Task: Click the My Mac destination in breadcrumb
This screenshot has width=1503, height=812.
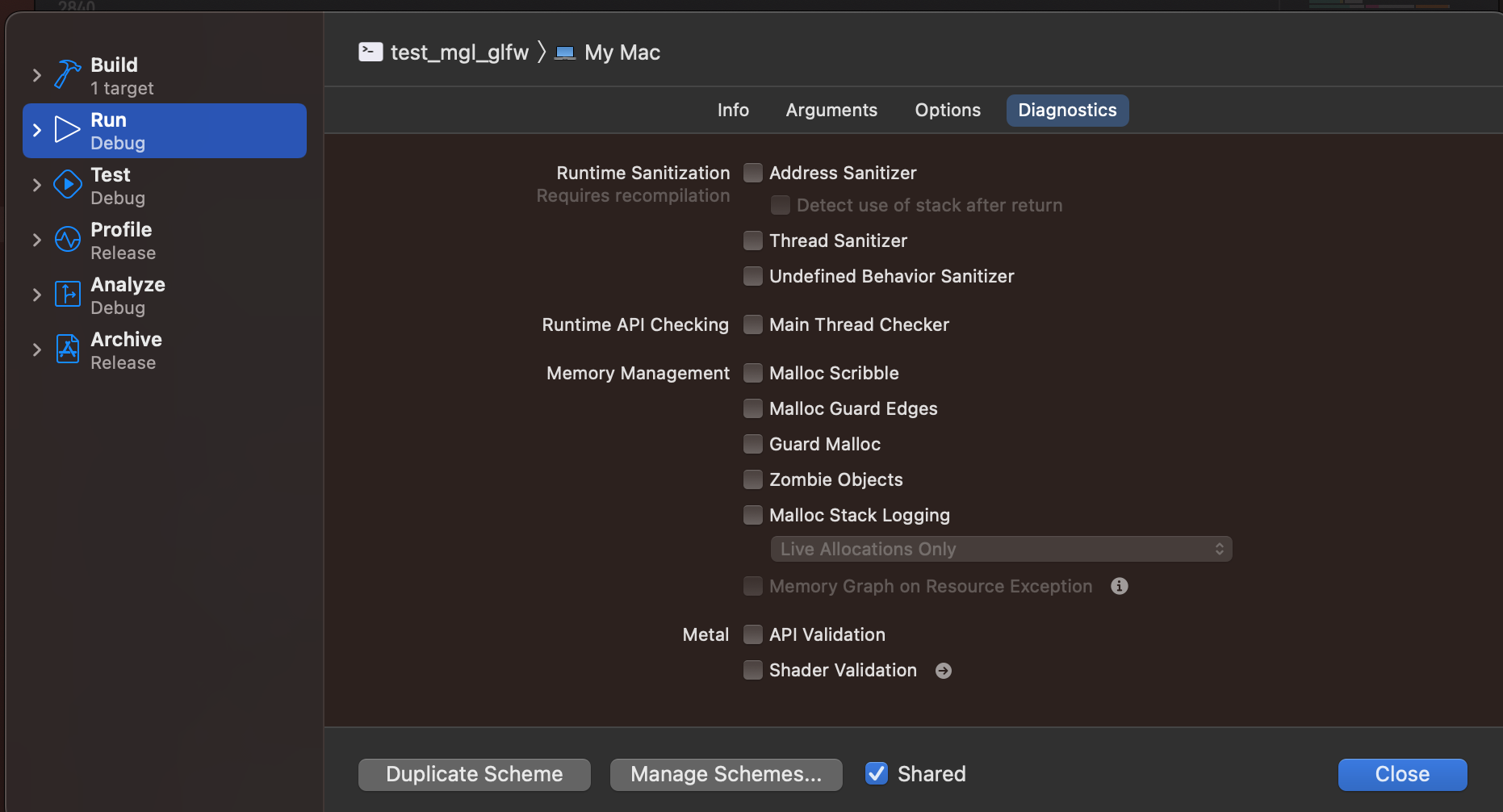Action: [x=621, y=52]
